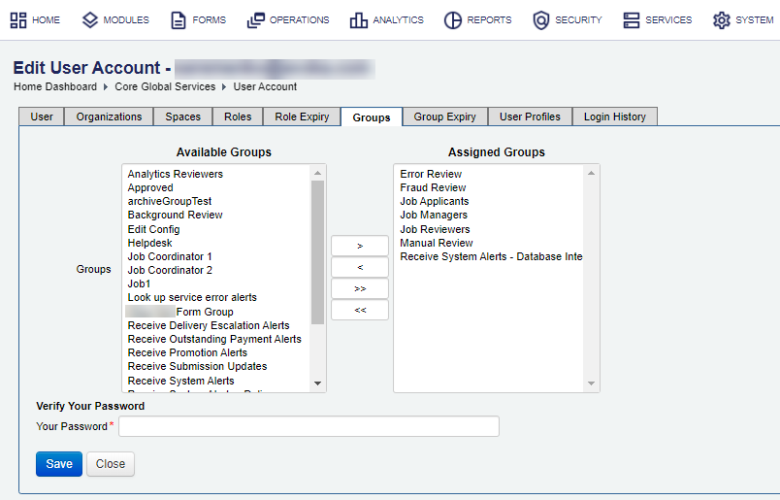Select 'Job1' in Available Groups

139,284
